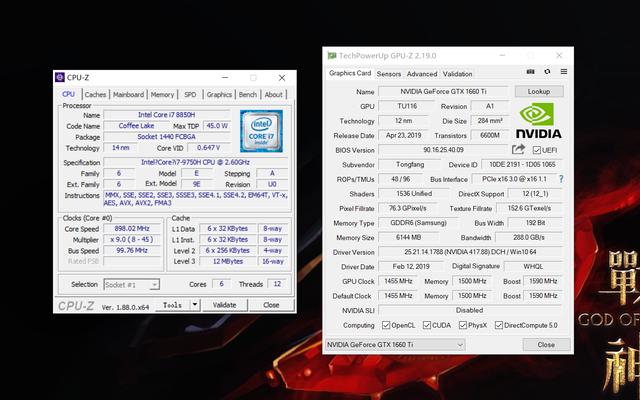The image size is (640, 400).
Task: Click the Digital Signature value WHQL
Action: tap(533, 267)
